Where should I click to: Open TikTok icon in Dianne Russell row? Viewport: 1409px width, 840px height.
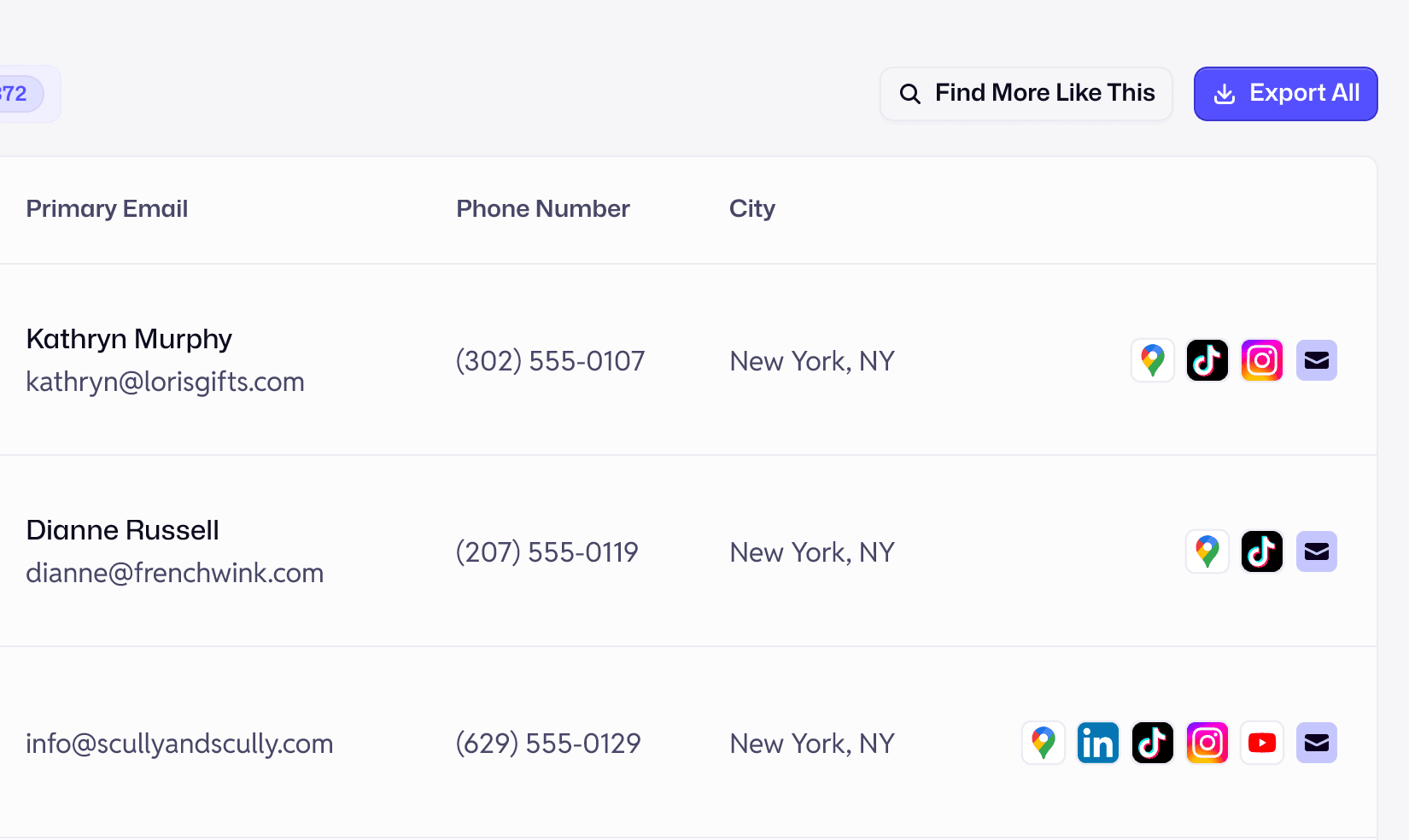pos(1262,551)
